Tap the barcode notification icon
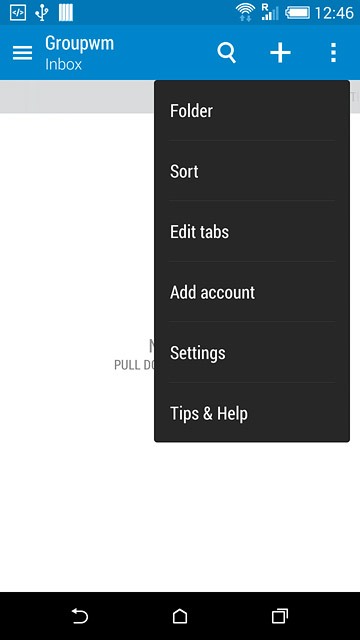Image resolution: width=360 pixels, height=640 pixels. (66, 13)
